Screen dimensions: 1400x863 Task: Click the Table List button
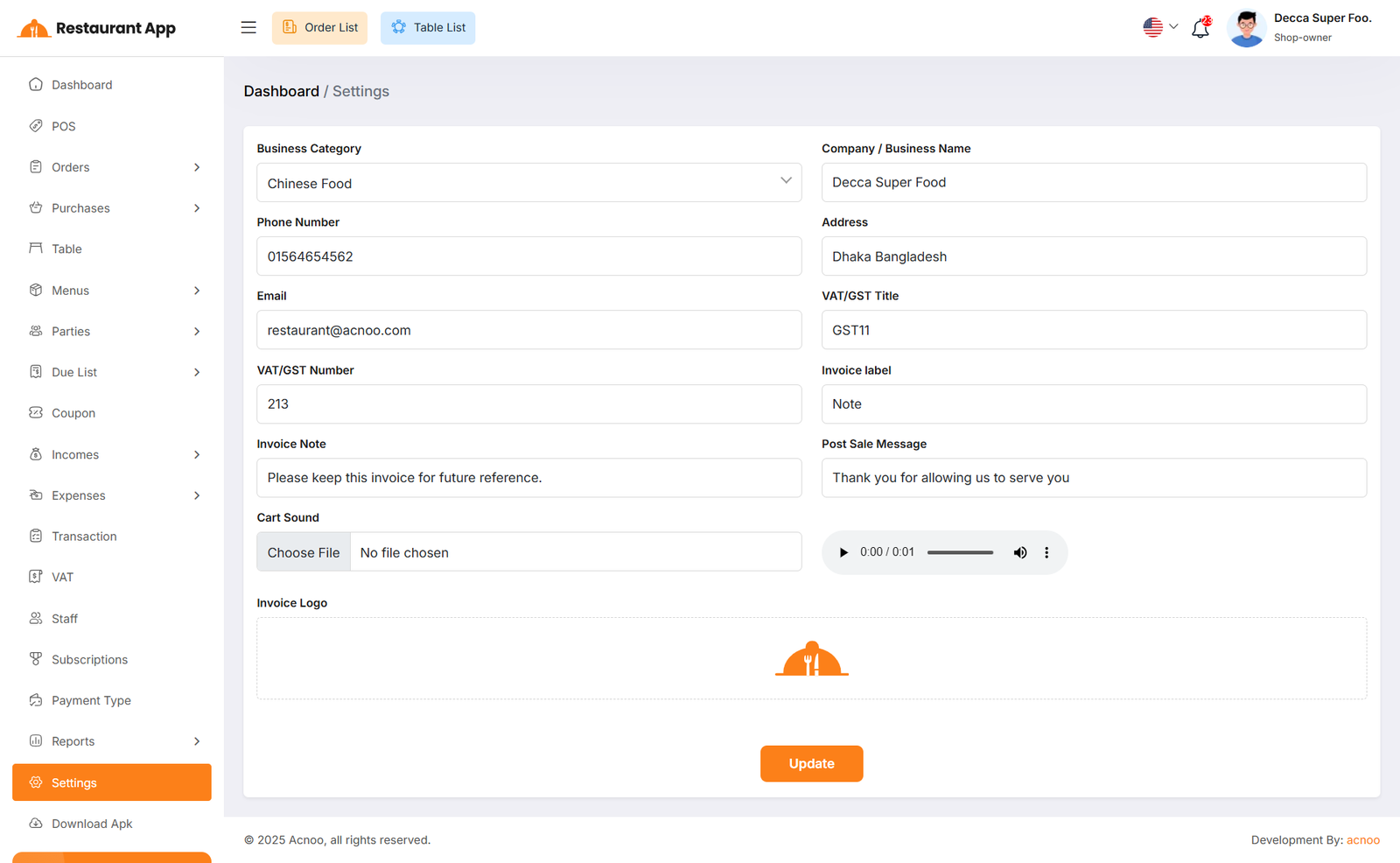pos(428,28)
